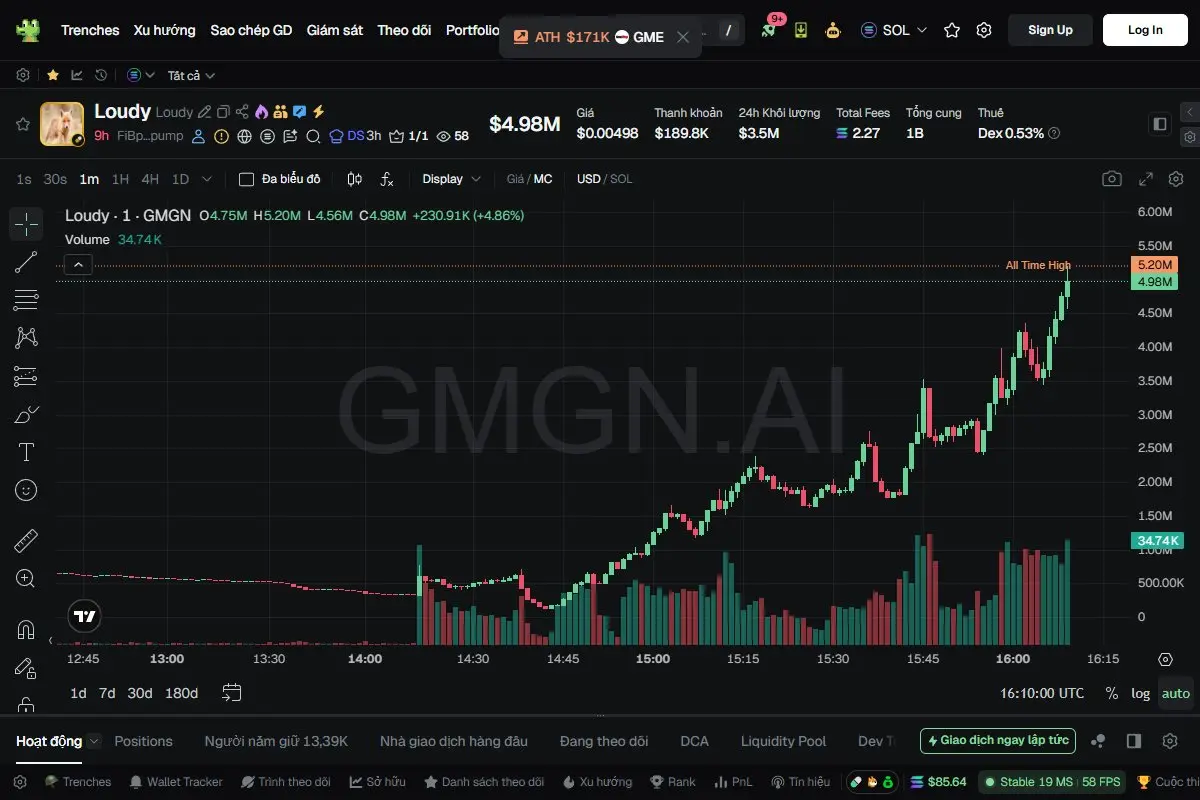The height and width of the screenshot is (800, 1200).
Task: Open the emoji icons tool
Action: pyautogui.click(x=26, y=490)
